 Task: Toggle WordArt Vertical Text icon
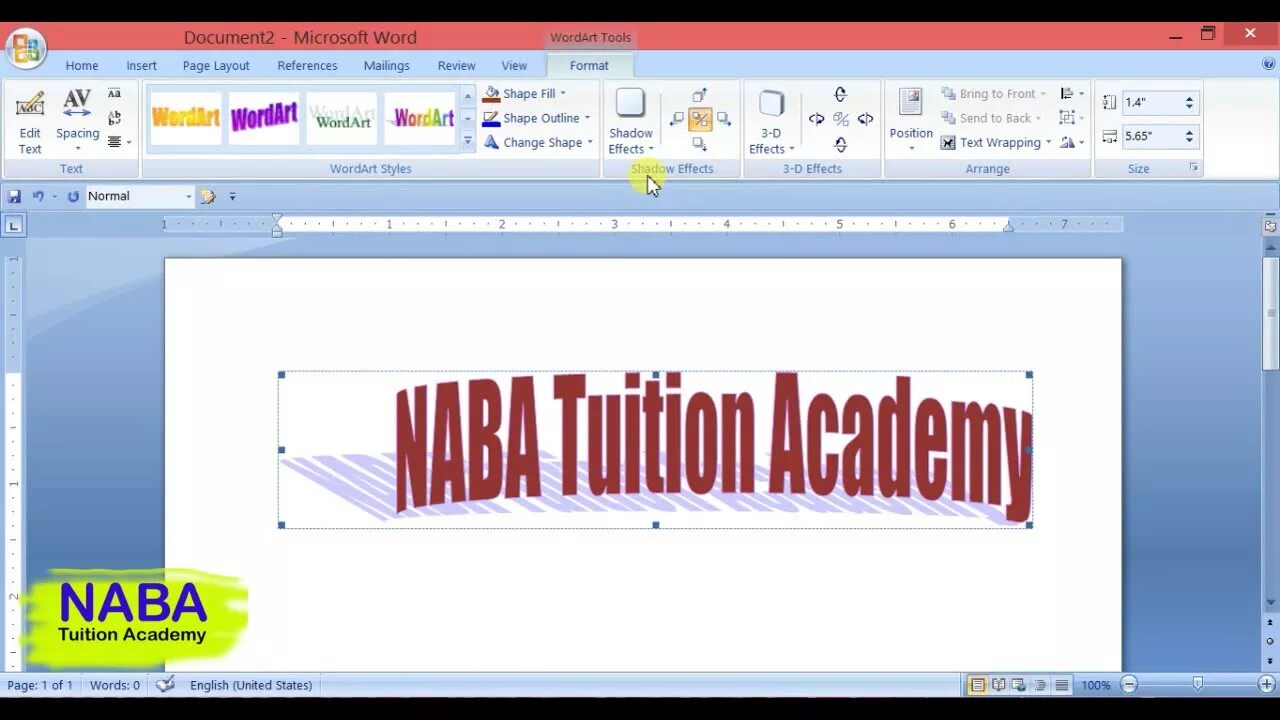pyautogui.click(x=114, y=118)
